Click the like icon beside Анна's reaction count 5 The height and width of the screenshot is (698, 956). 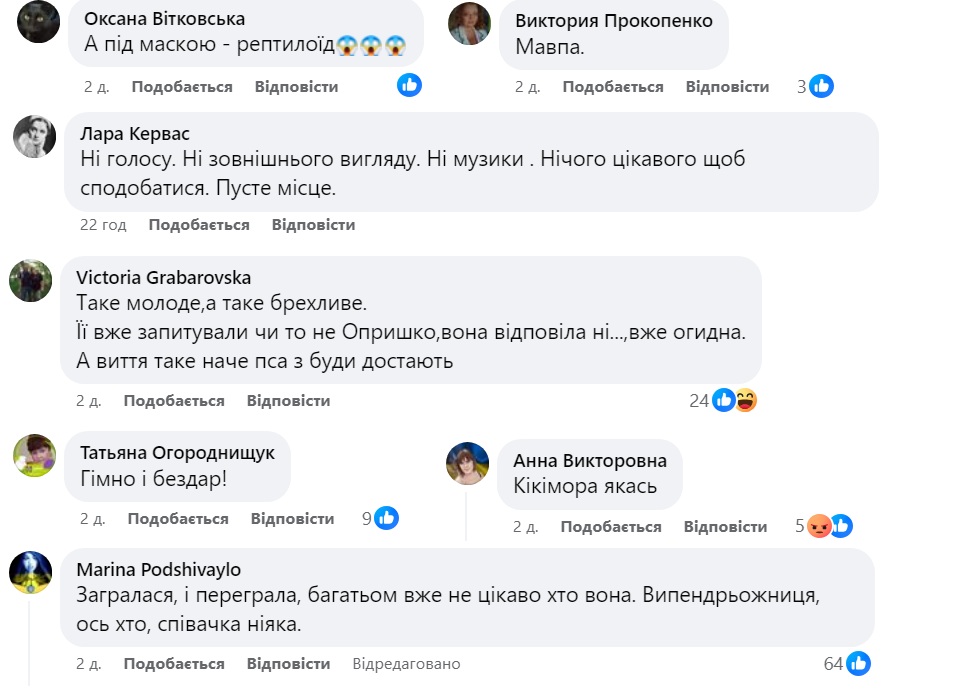(x=841, y=524)
